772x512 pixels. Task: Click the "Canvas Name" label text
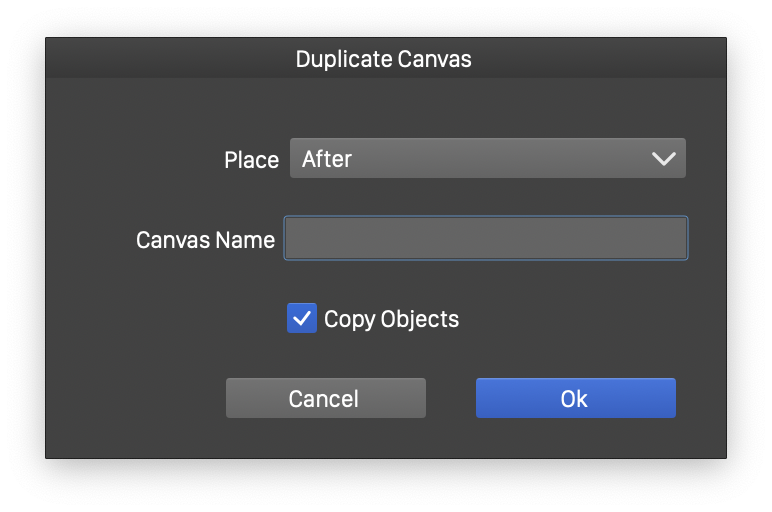205,240
